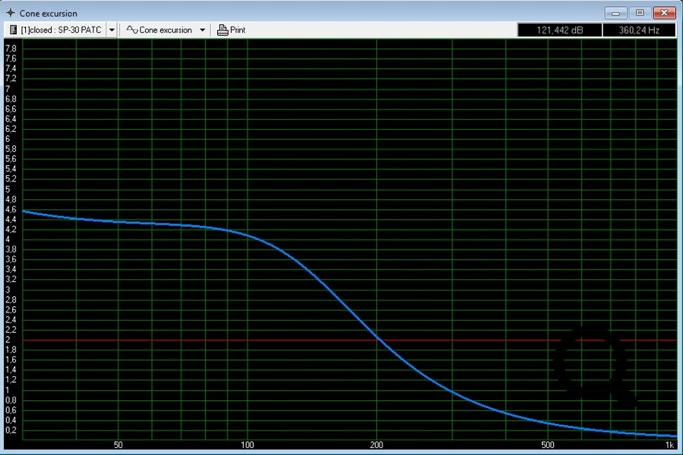Click the 368,24 Hz frequency readout

638,30
